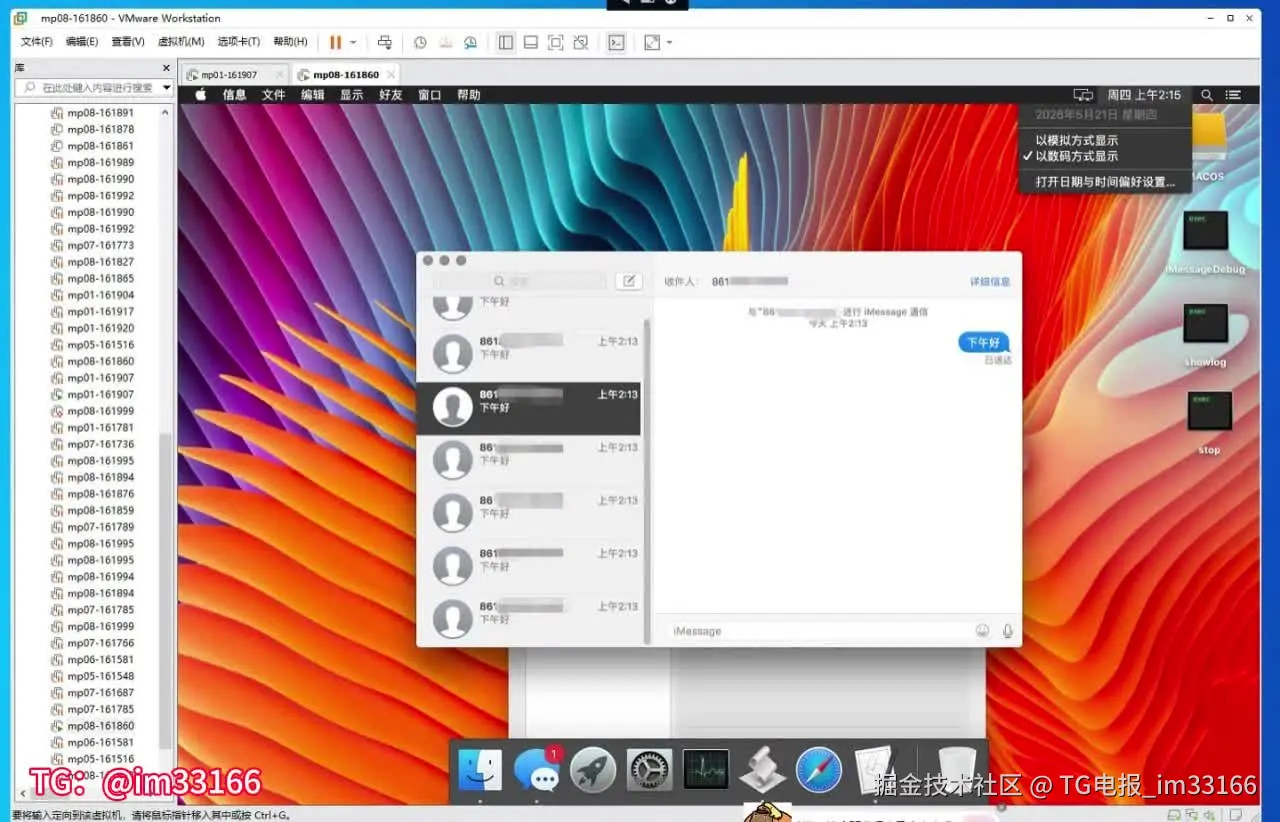The image size is (1280, 822).
Task: Select mp08-161861 in the library list
Action: [x=100, y=146]
